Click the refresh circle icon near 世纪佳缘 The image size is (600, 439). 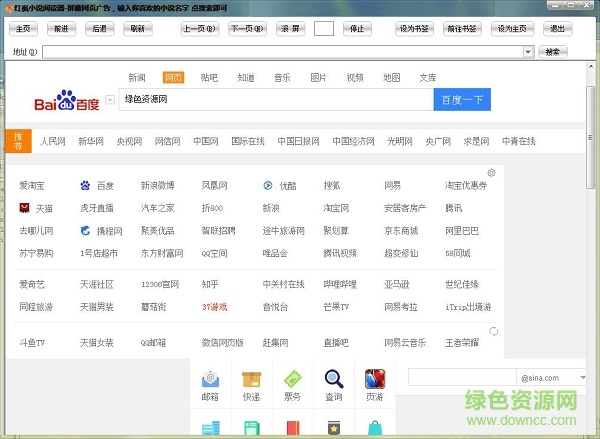(x=494, y=330)
